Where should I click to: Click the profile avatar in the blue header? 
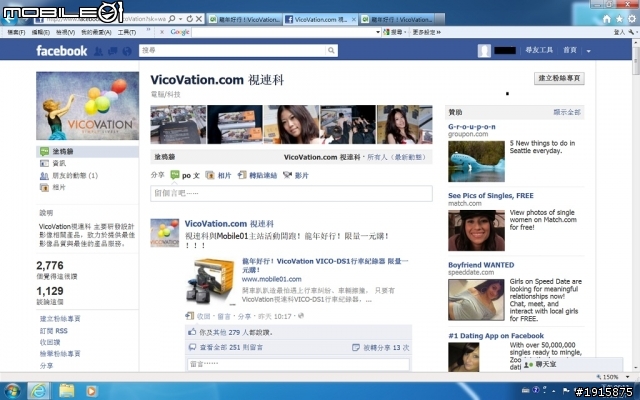pyautogui.click(x=484, y=51)
